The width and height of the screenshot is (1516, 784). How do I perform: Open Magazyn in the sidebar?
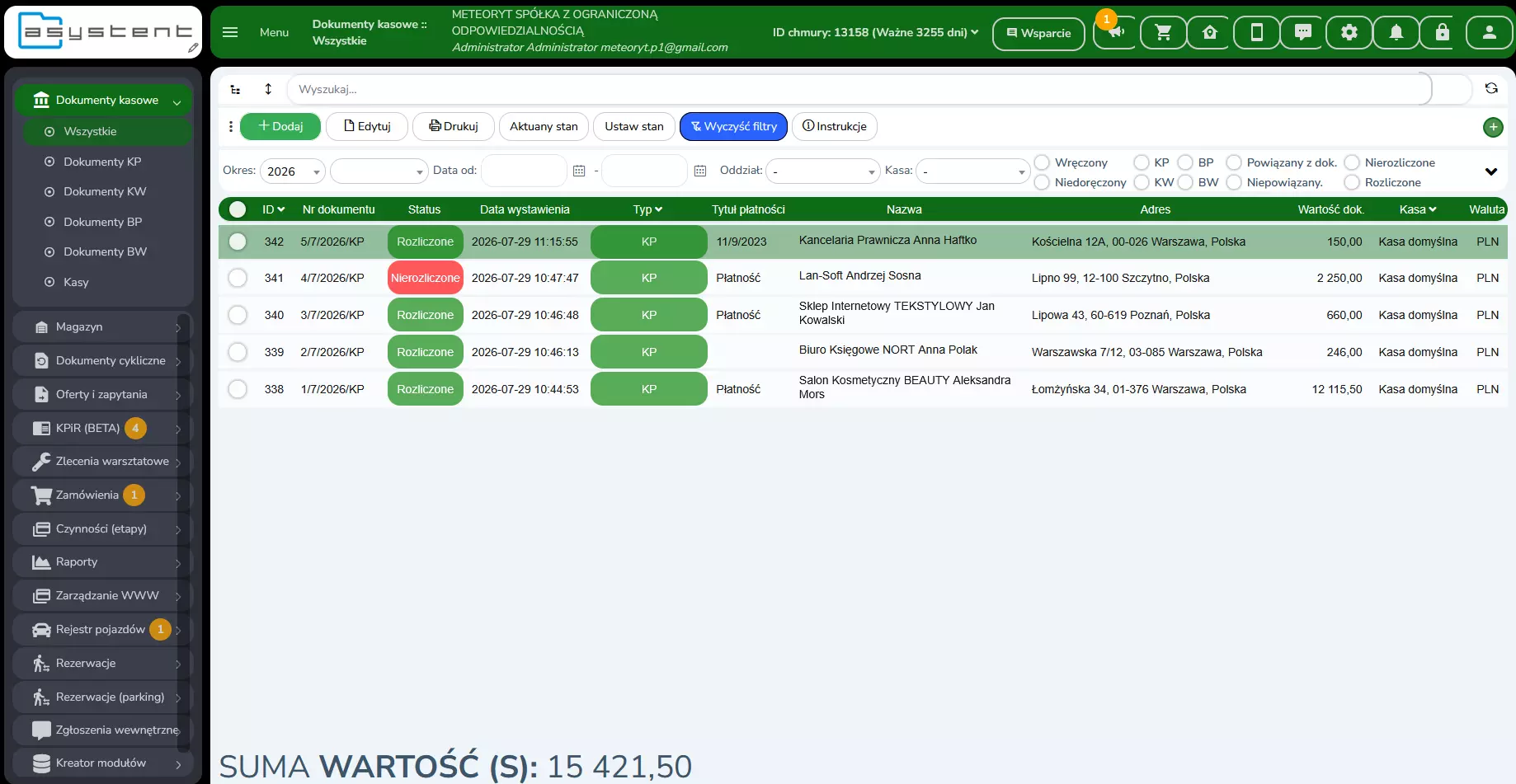[102, 327]
